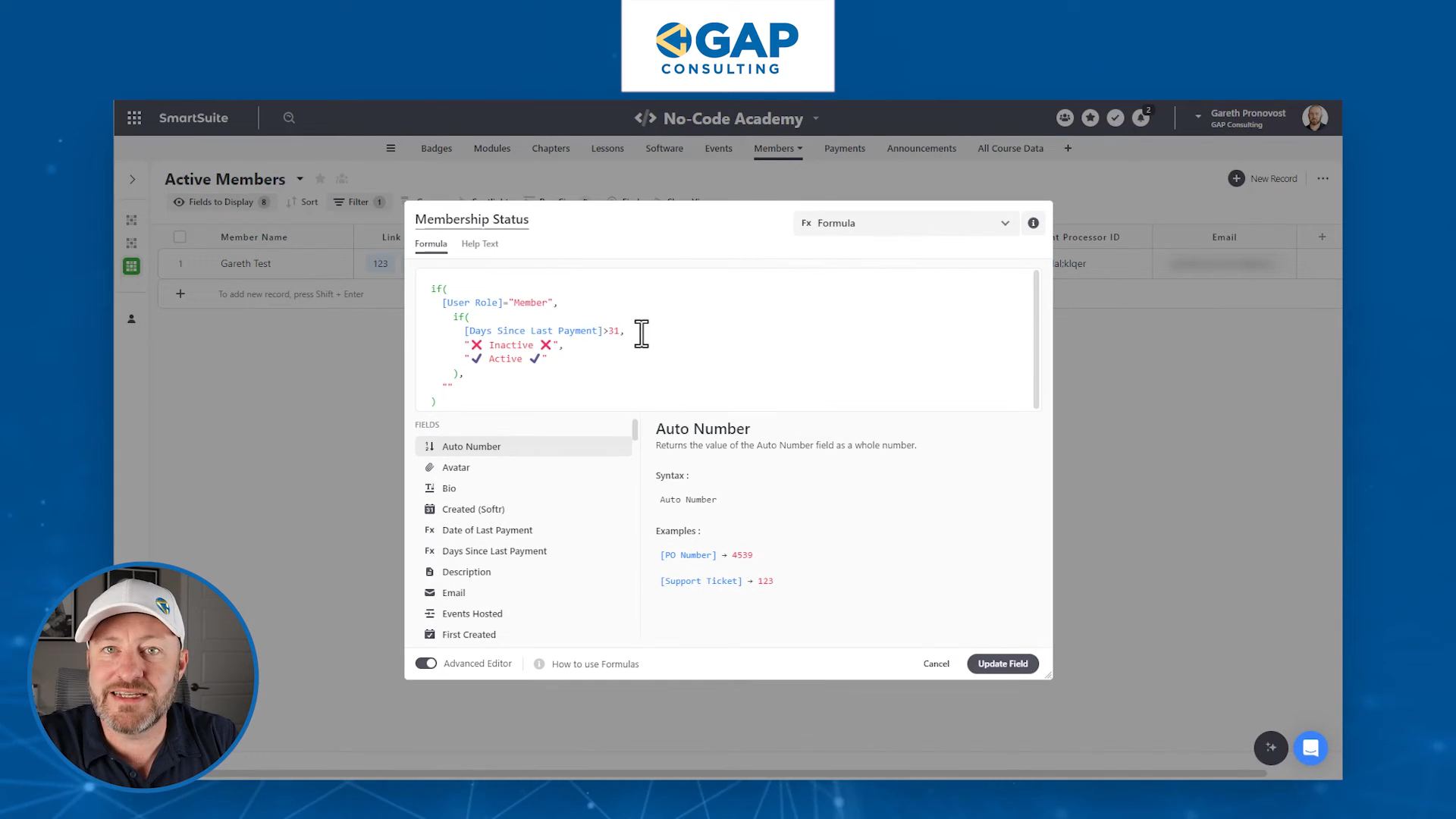This screenshot has width=1456, height=819.
Task: Open the Formula field type dropdown
Action: click(x=905, y=223)
